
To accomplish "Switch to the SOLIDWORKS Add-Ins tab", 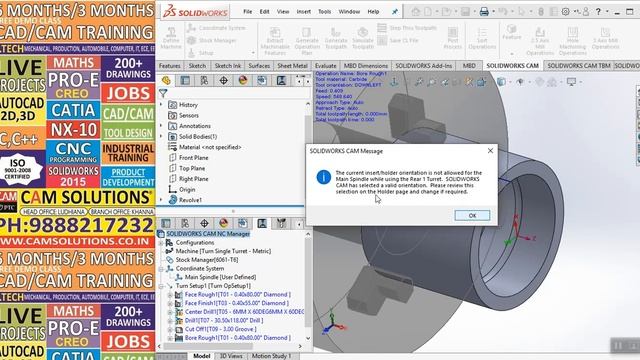I will pos(423,65).
